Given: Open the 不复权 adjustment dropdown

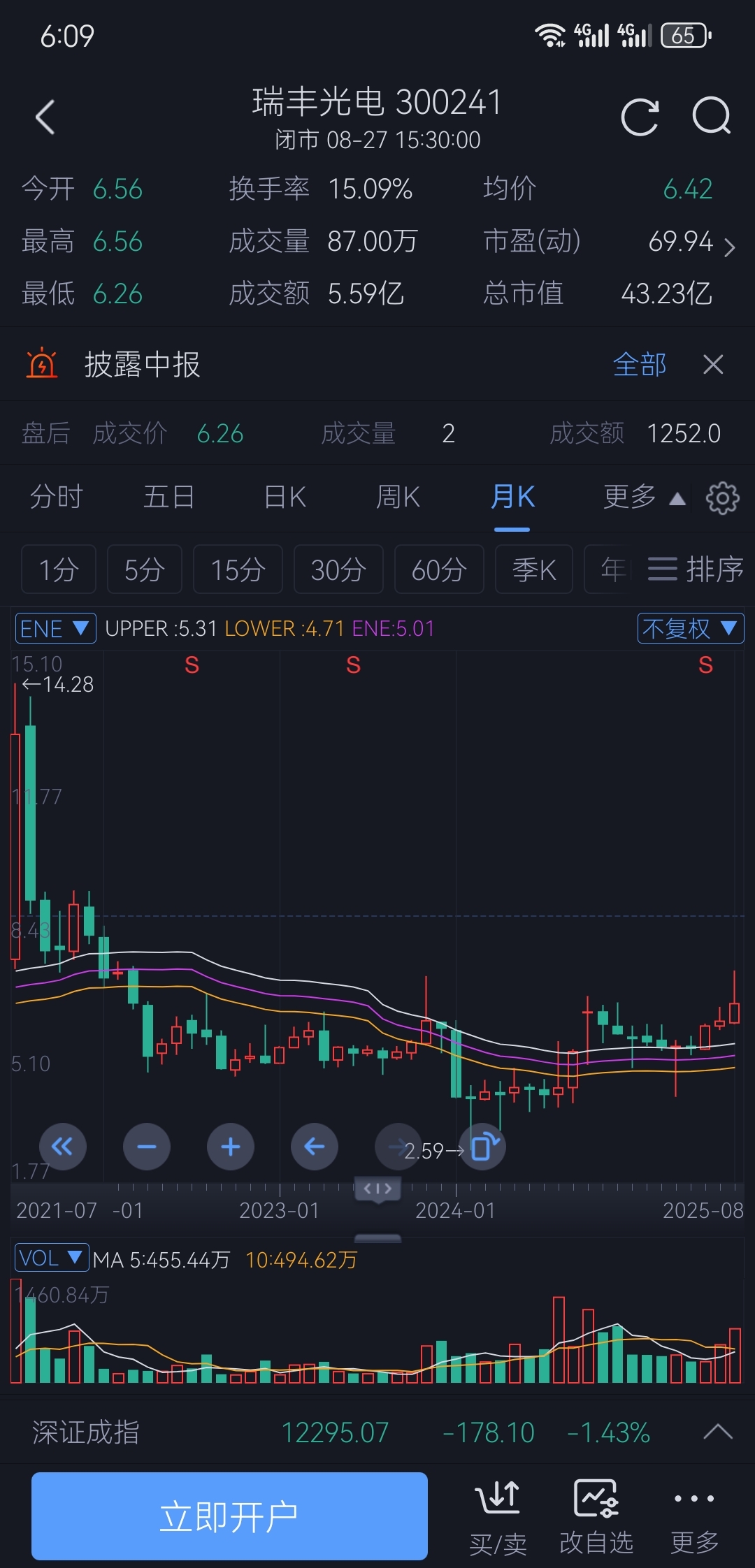Looking at the screenshot, I should (691, 628).
